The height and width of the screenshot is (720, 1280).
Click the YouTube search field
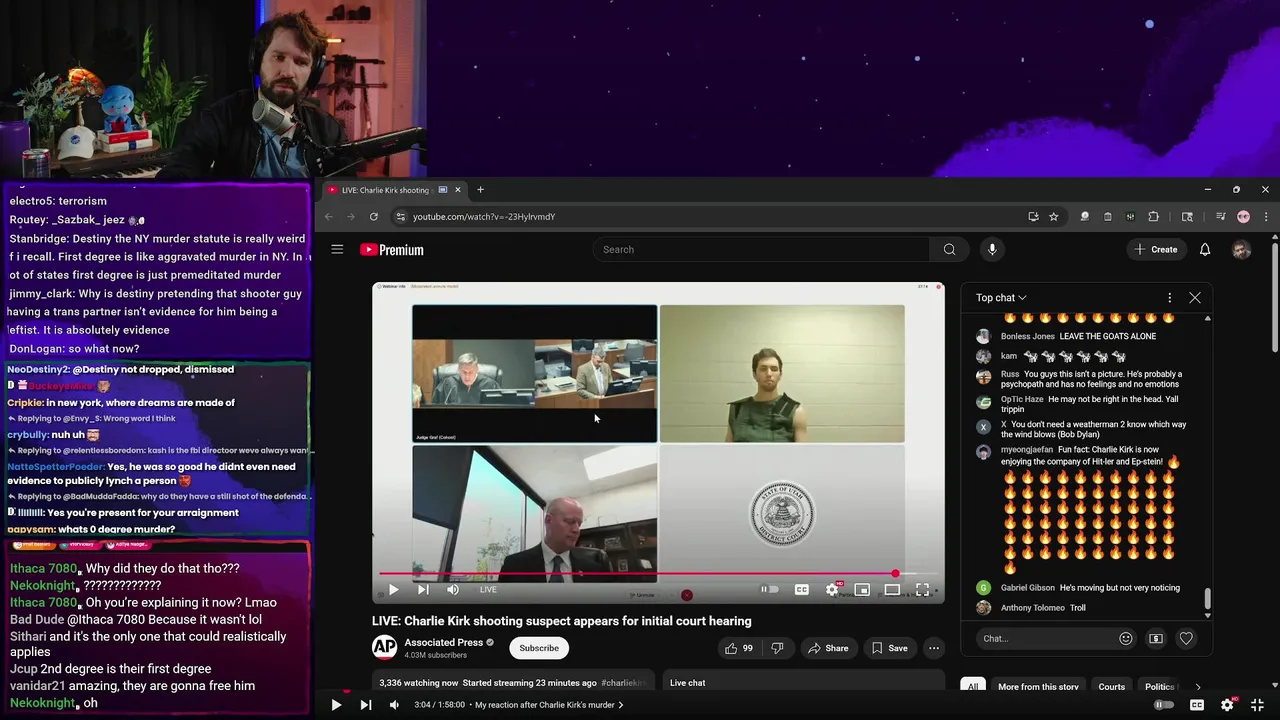click(761, 249)
